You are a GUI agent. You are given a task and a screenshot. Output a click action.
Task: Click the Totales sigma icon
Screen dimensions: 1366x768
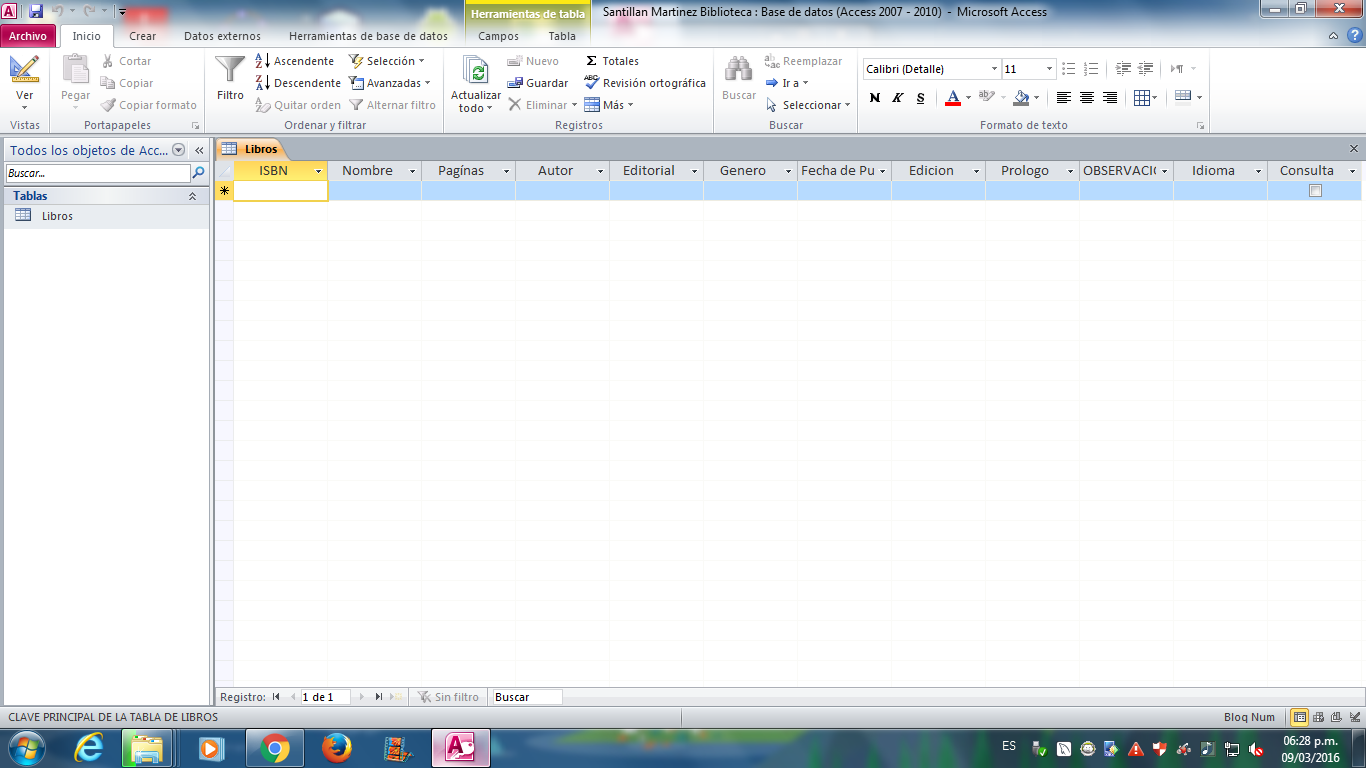click(x=592, y=61)
